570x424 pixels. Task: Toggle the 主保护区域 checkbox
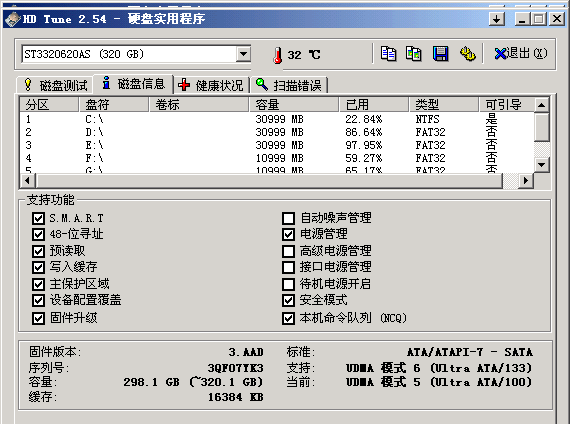39,284
